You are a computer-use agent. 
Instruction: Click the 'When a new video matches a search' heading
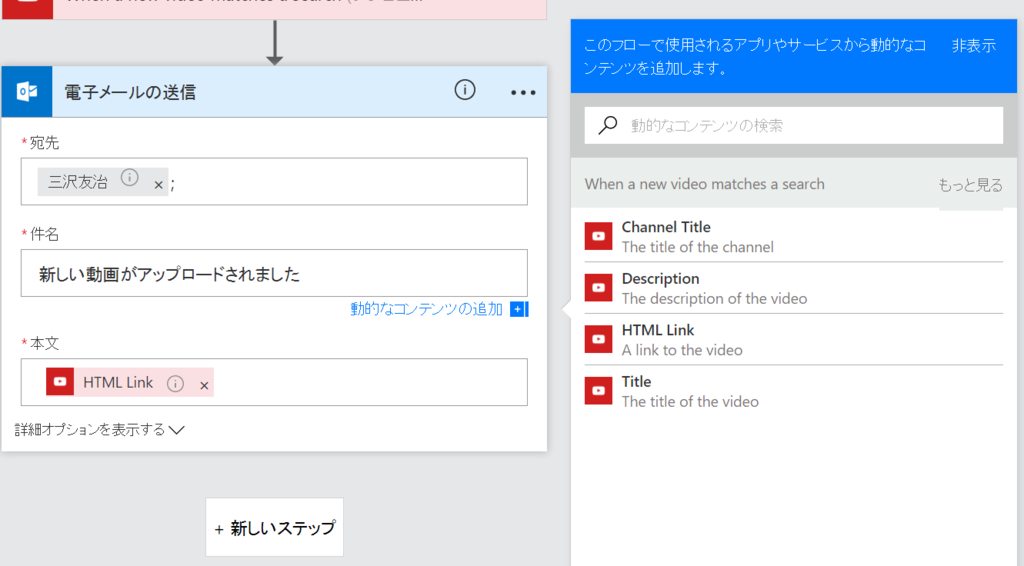pos(704,184)
